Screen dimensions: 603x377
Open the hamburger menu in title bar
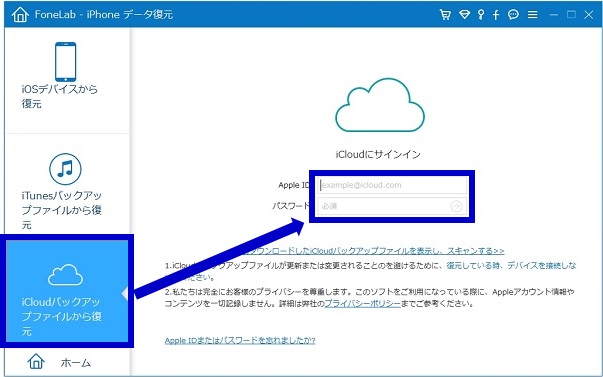pos(533,15)
